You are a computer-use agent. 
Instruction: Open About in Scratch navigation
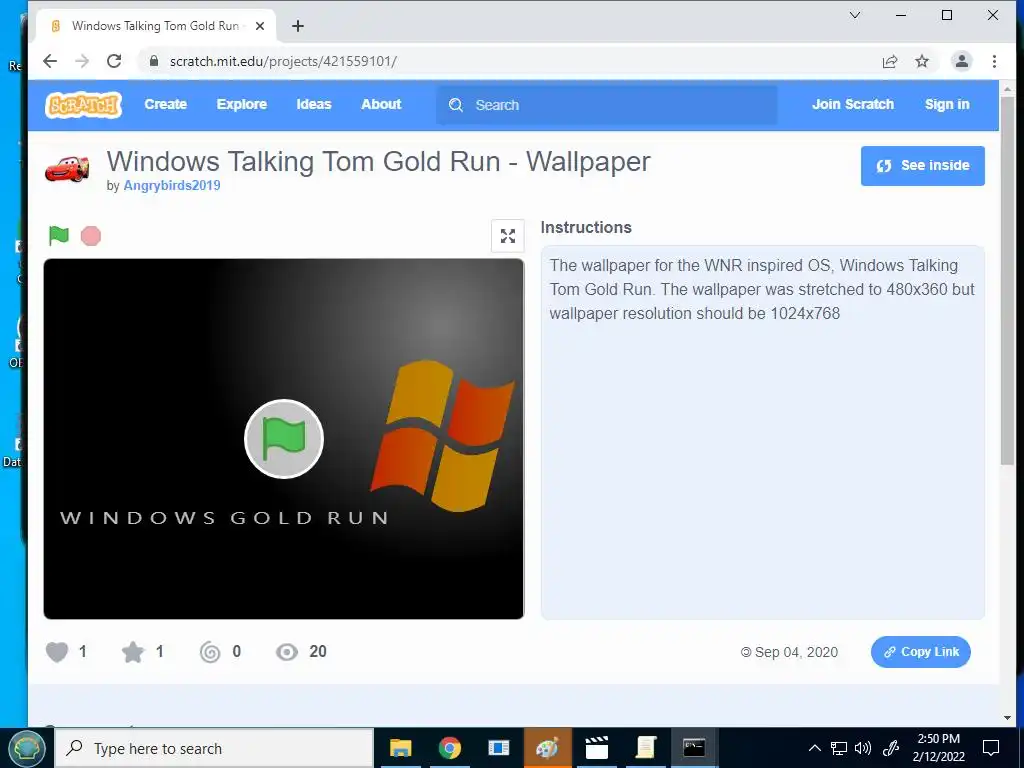(x=381, y=104)
